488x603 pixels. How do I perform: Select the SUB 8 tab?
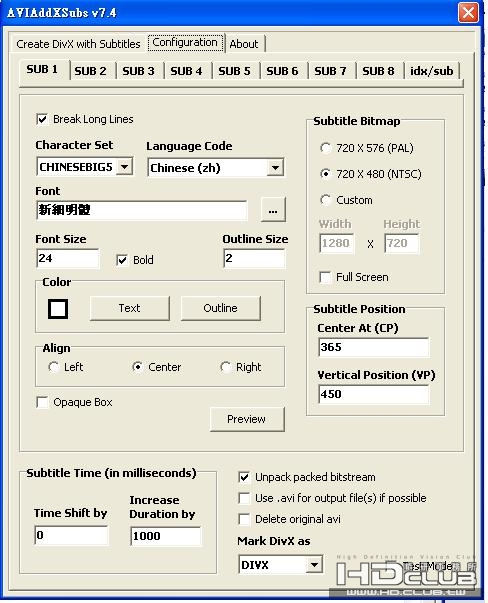378,71
